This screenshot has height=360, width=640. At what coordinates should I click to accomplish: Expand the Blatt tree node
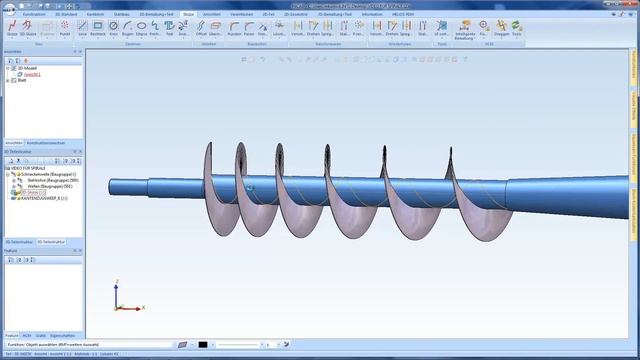8,80
